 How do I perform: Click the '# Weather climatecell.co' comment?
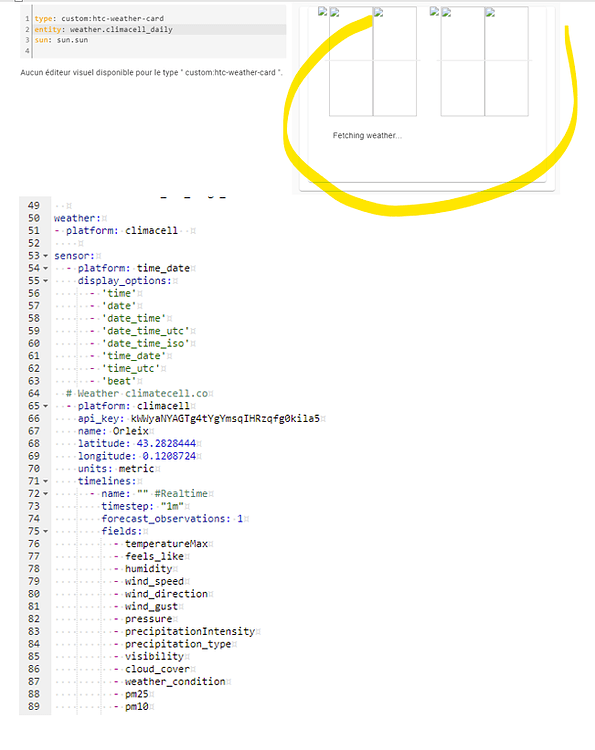pyautogui.click(x=137, y=394)
